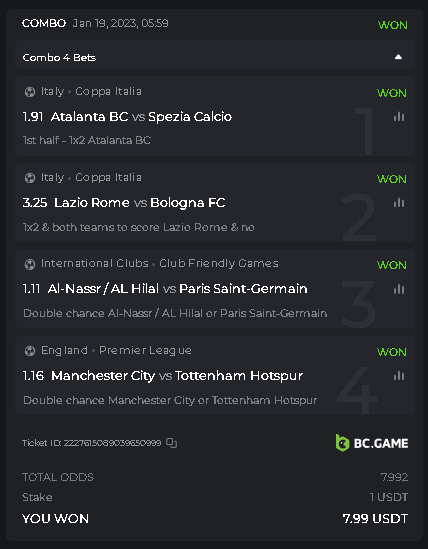Image resolution: width=428 pixels, height=549 pixels.
Task: Select the Premier League breadcrumb
Action: (x=145, y=350)
